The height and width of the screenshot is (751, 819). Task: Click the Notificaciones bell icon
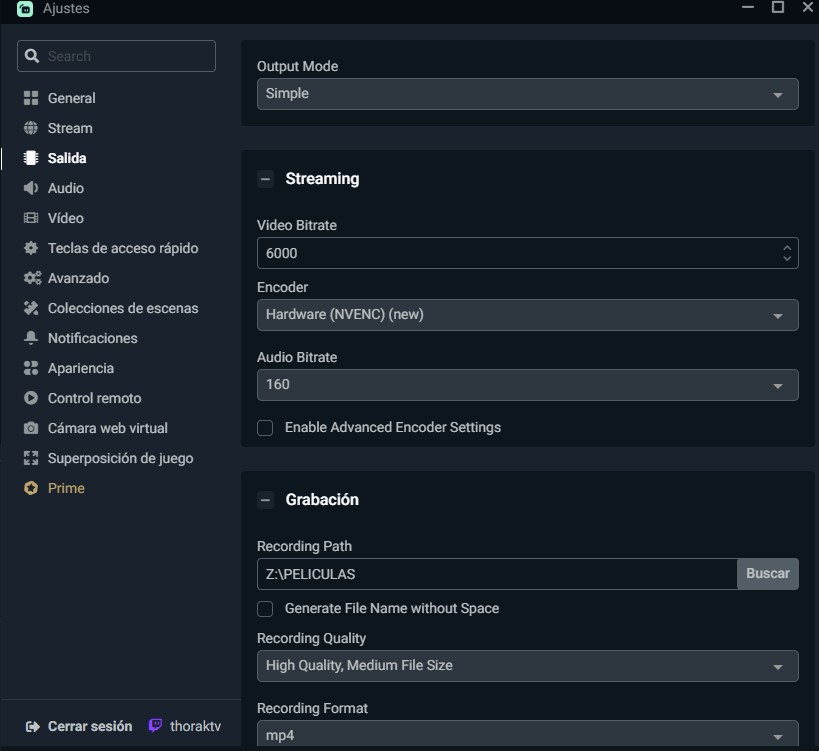click(31, 338)
